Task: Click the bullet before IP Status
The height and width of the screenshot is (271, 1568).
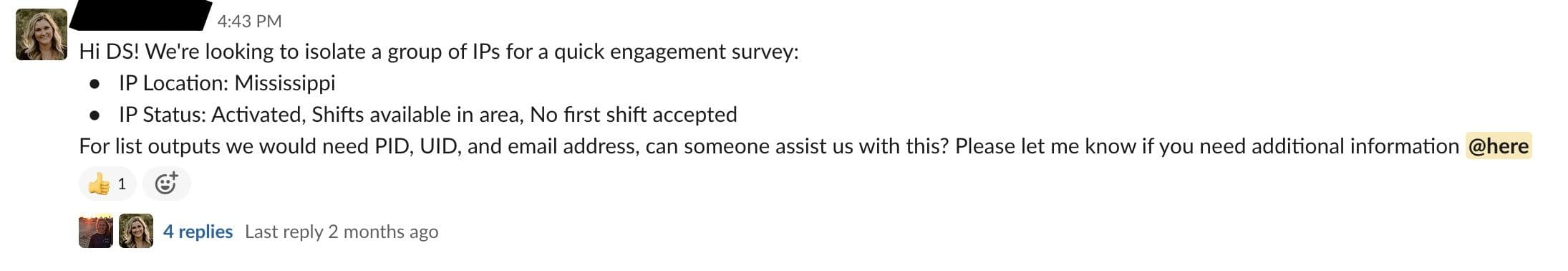Action: pyautogui.click(x=95, y=115)
